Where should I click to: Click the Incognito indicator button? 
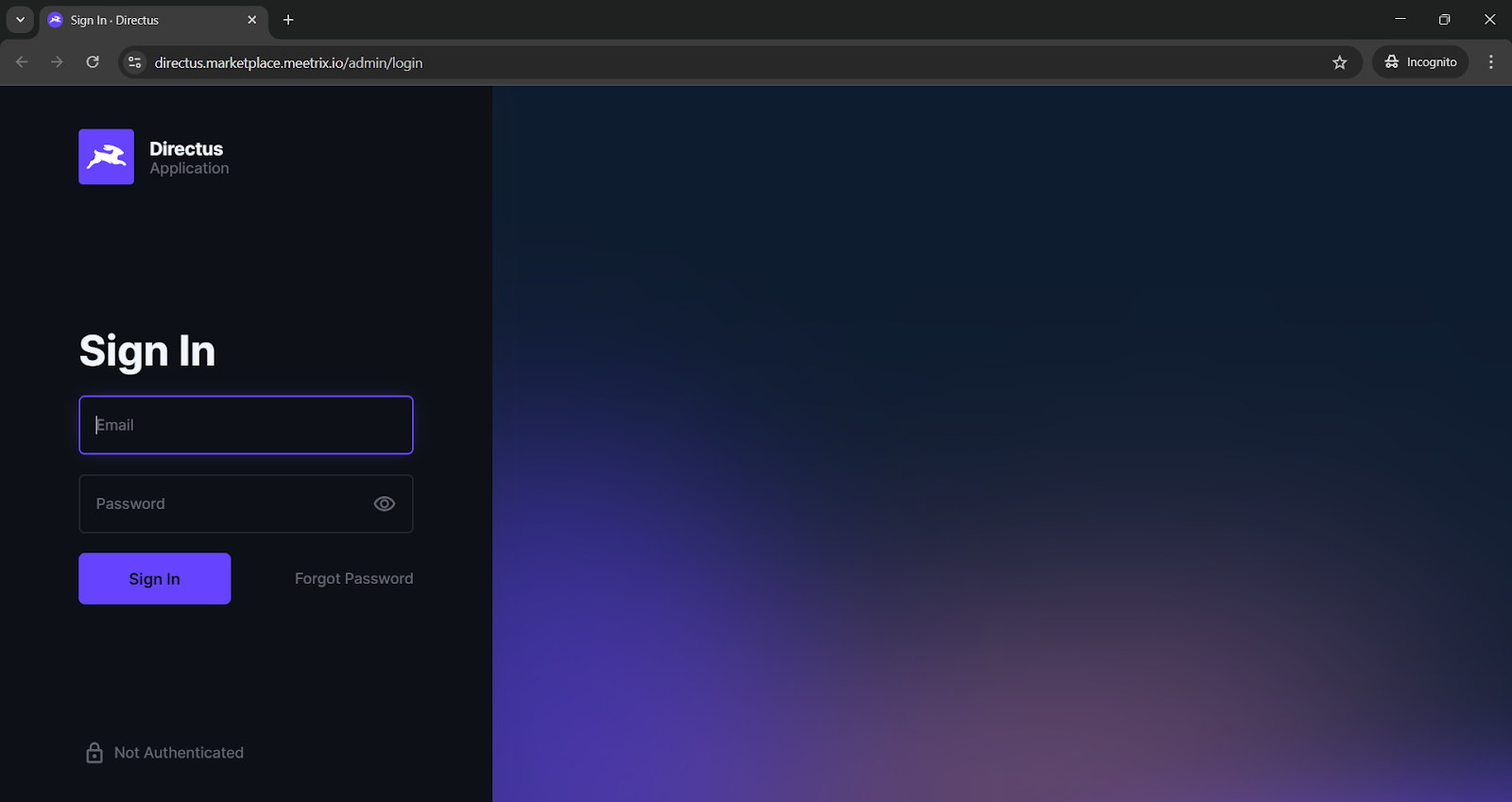point(1421,62)
